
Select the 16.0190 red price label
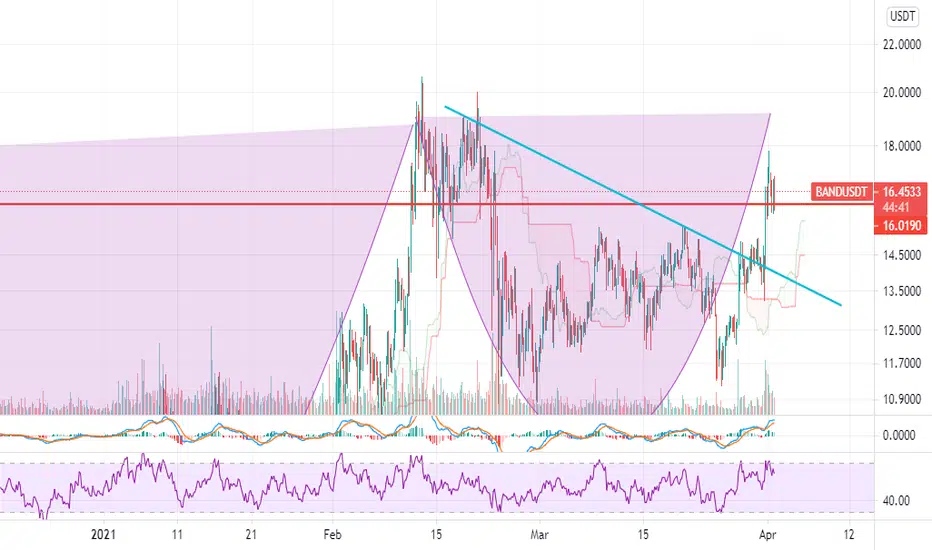900,225
